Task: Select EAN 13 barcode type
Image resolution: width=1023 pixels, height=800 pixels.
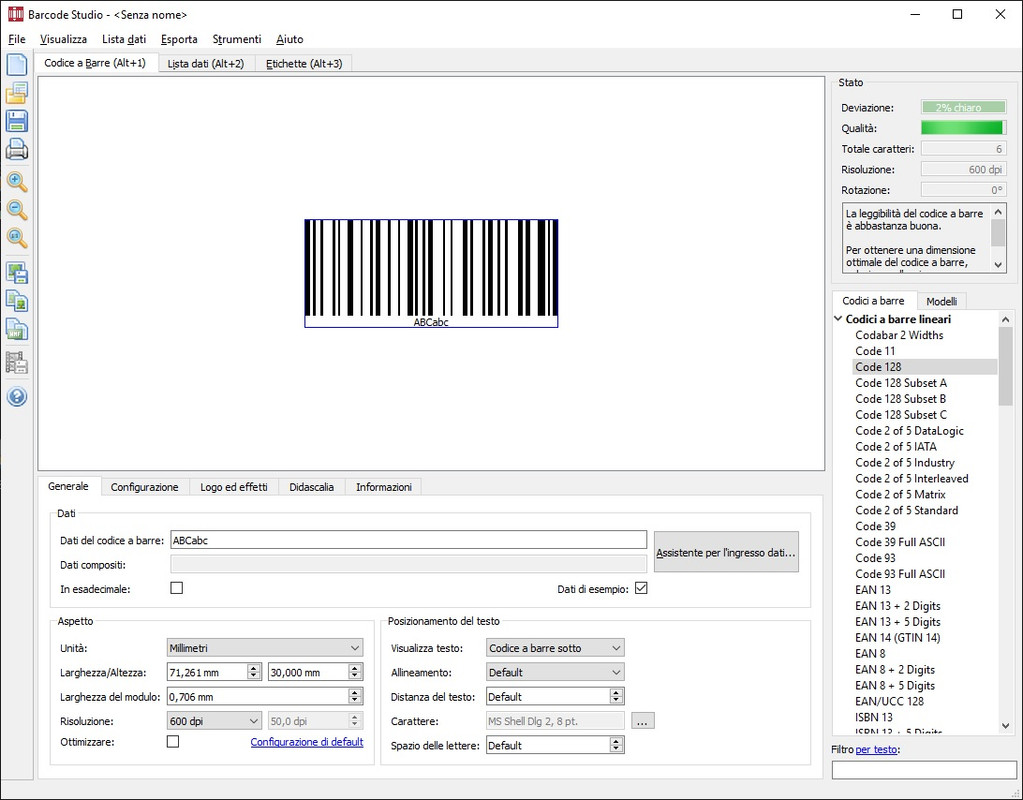Action: click(x=873, y=589)
